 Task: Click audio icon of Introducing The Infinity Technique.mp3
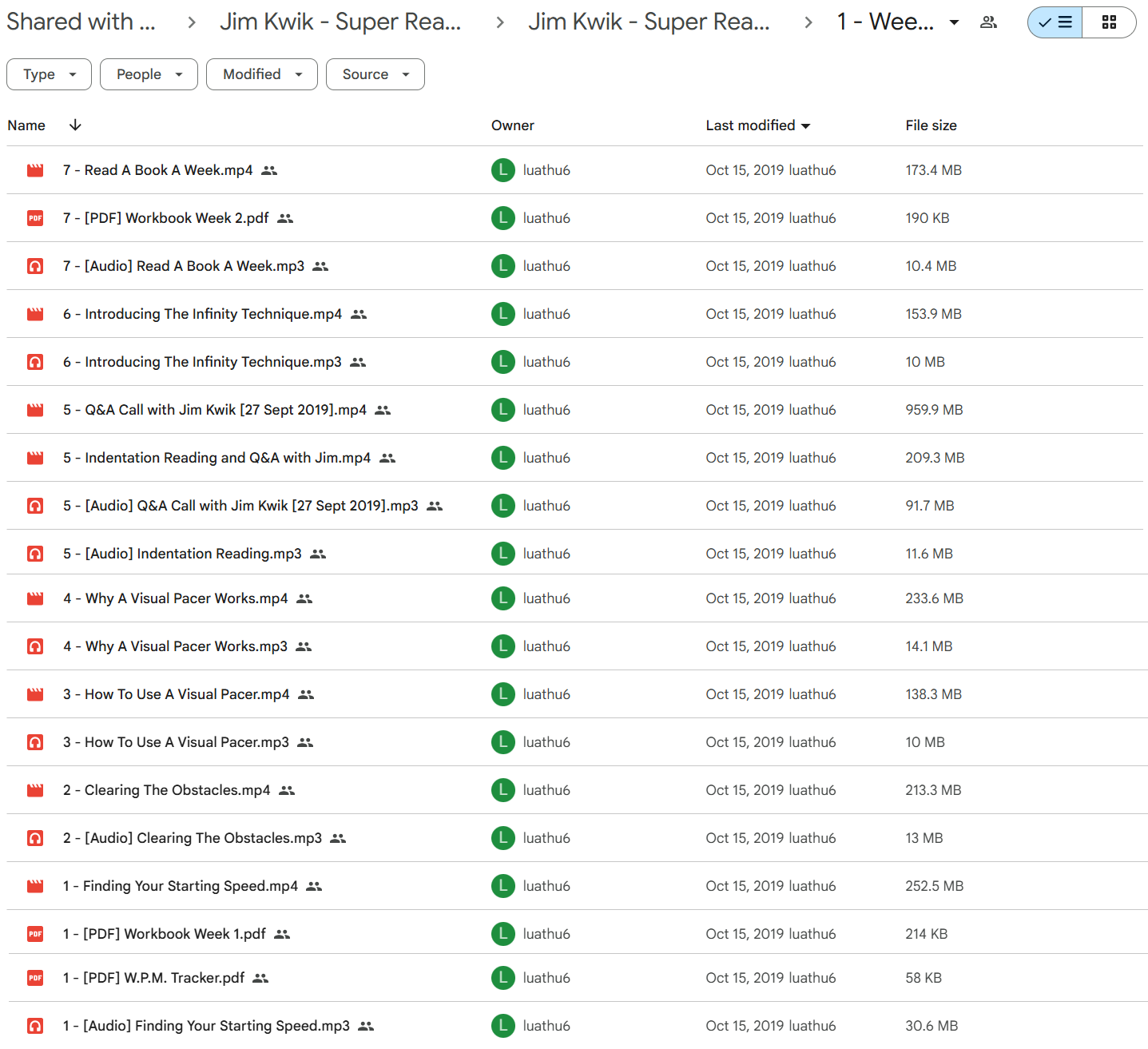point(35,362)
